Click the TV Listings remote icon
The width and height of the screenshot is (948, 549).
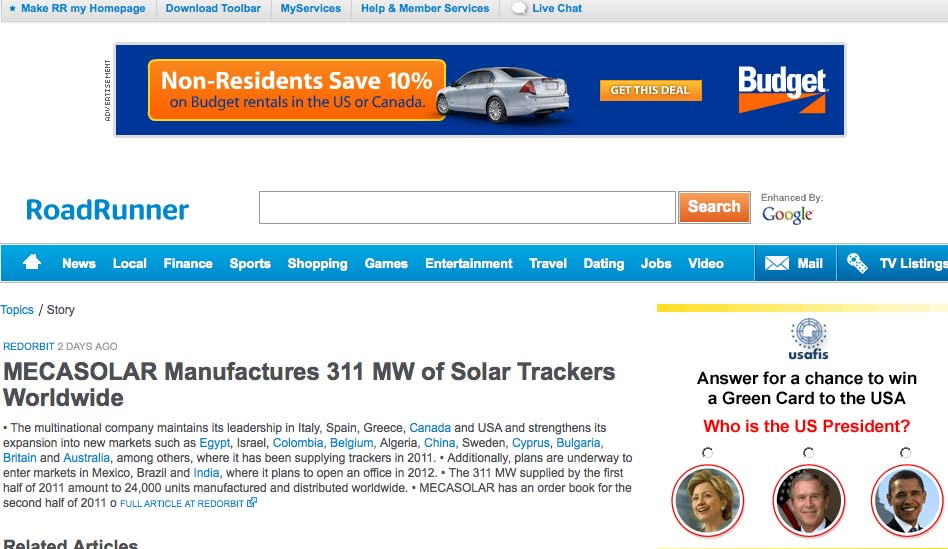click(857, 263)
